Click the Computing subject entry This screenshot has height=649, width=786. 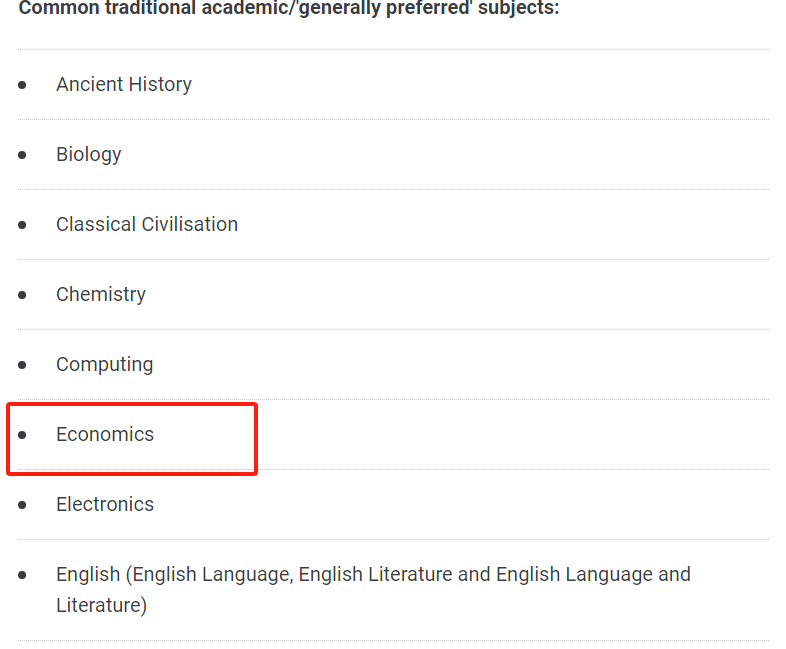[104, 364]
